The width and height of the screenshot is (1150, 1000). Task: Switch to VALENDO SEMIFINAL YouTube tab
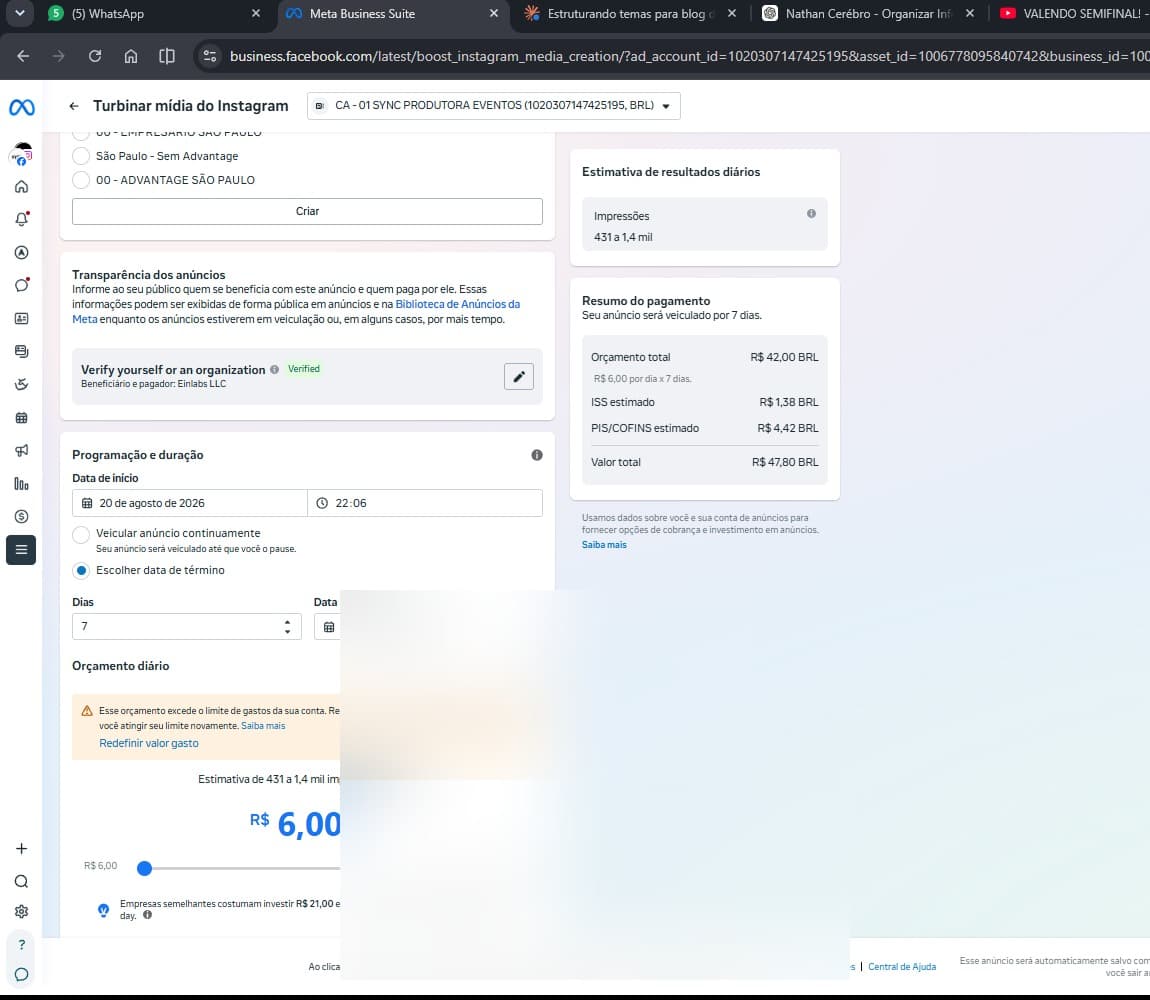(x=1074, y=13)
